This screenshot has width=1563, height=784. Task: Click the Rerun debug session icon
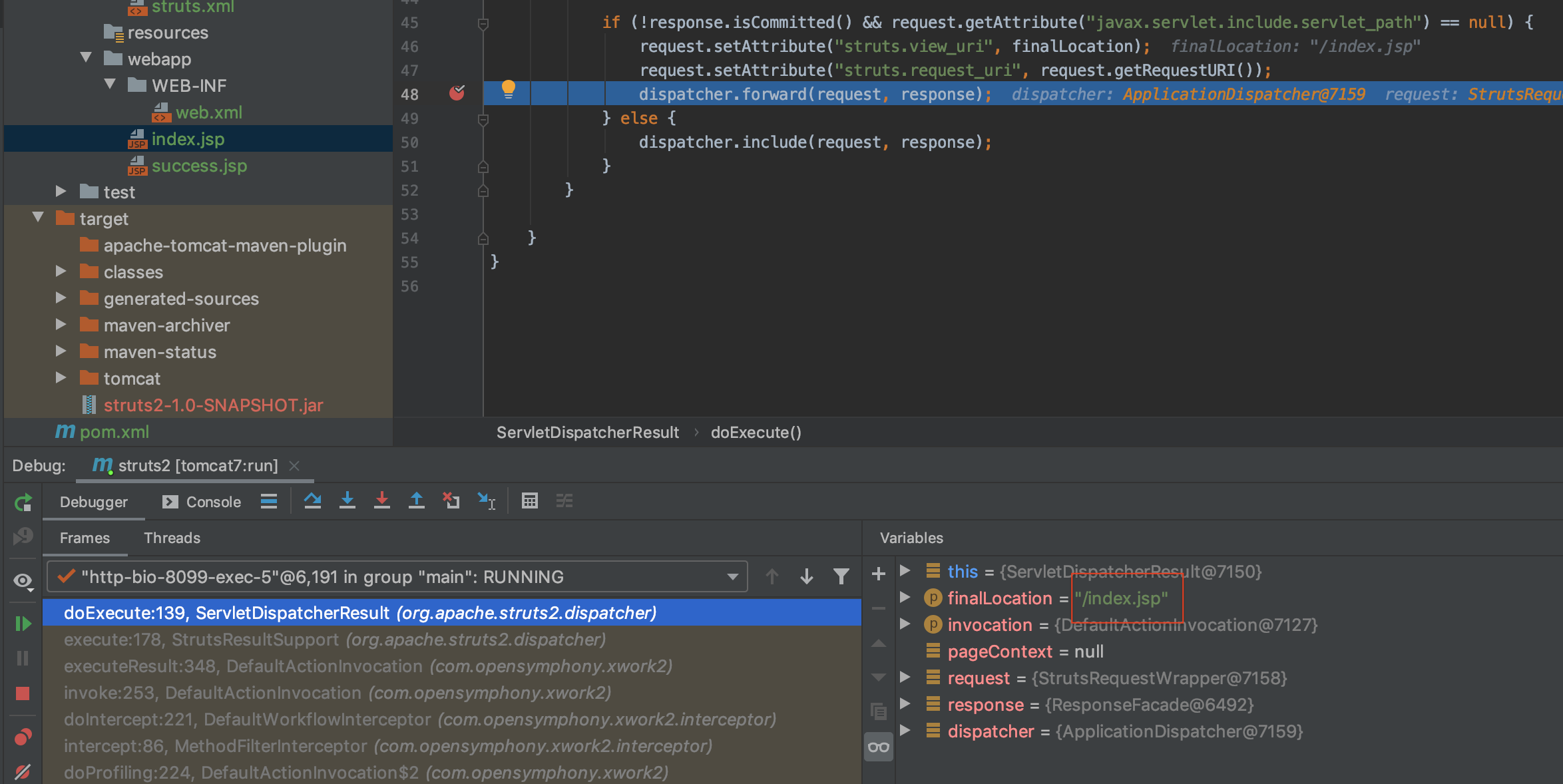(23, 502)
